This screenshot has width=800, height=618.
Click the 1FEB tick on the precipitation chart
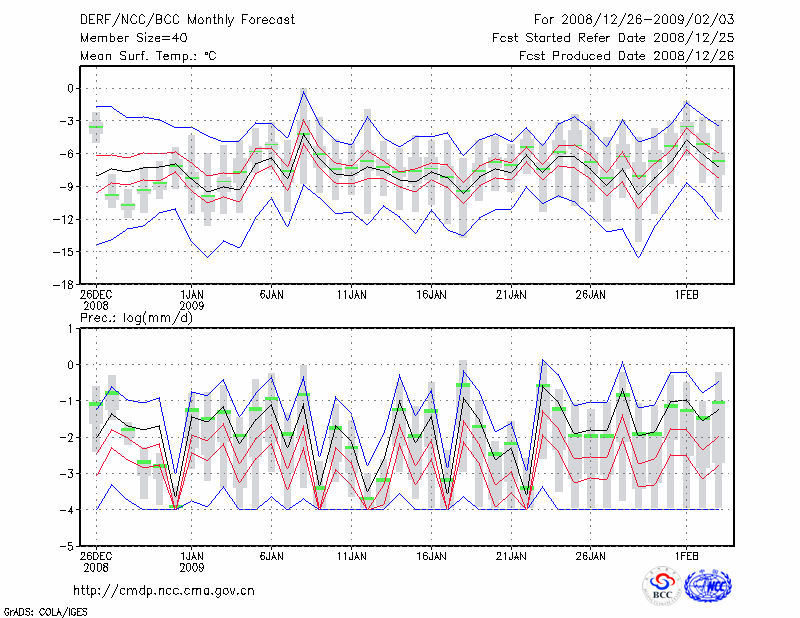coord(686,555)
